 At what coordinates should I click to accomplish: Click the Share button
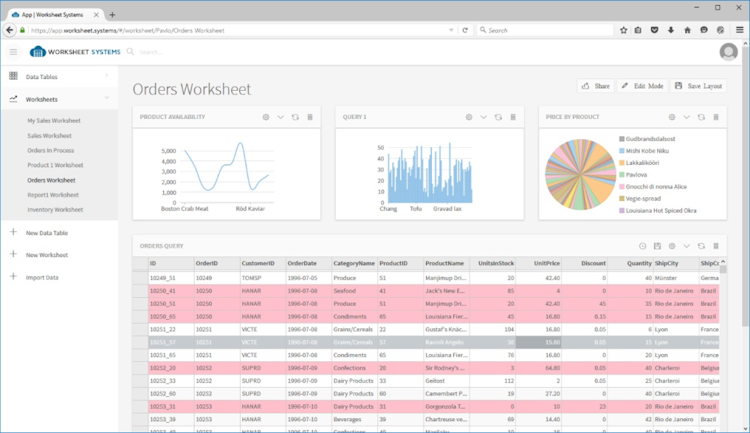pyautogui.click(x=596, y=86)
